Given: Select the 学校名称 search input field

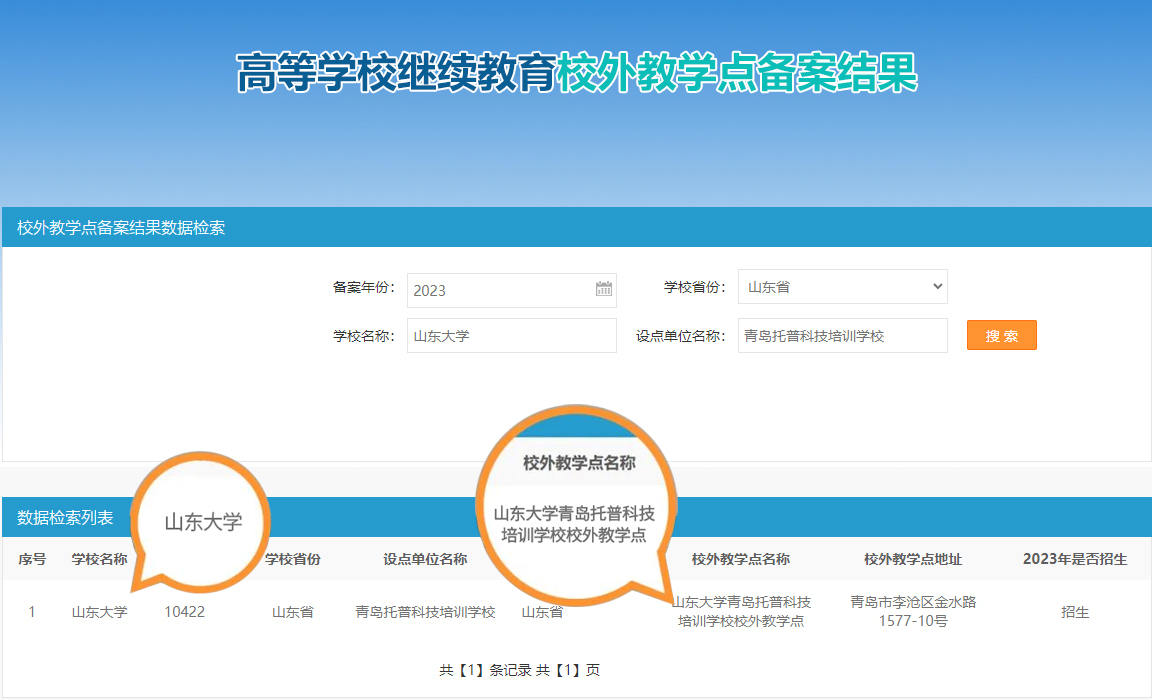Looking at the screenshot, I should (511, 336).
